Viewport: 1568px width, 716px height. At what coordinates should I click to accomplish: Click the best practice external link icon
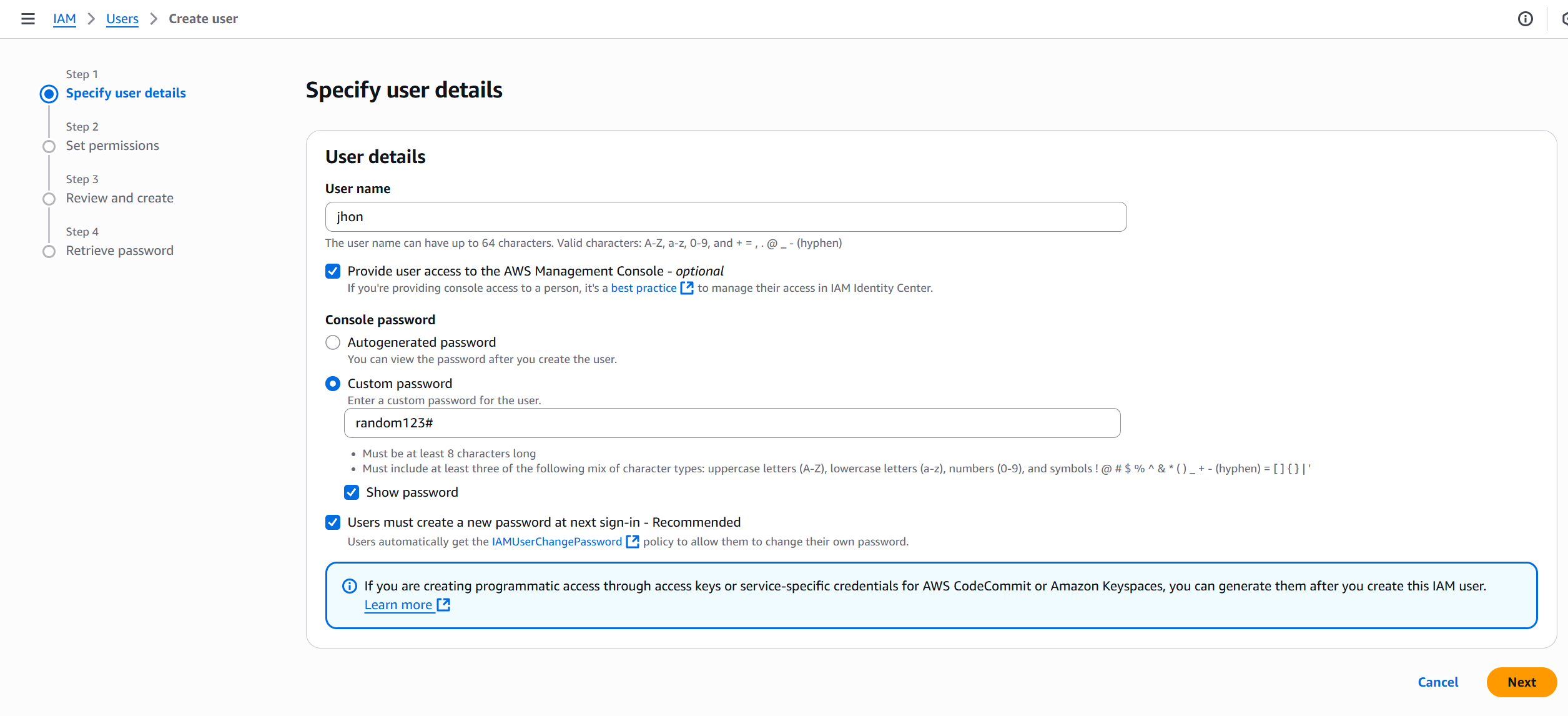click(686, 288)
